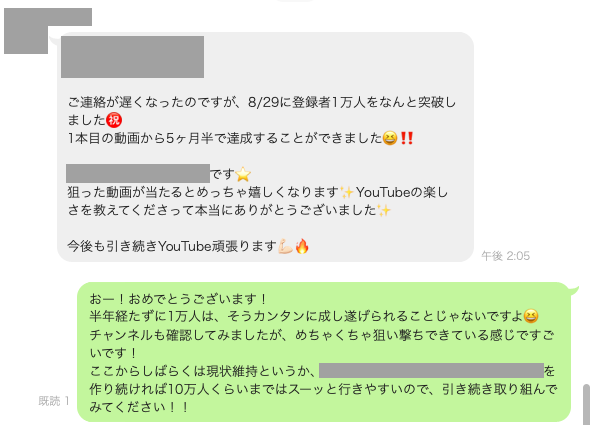Click the sparkles emoji before YouTubeの楽しさ
Viewport: 590px width, 425px height.
pos(347,192)
